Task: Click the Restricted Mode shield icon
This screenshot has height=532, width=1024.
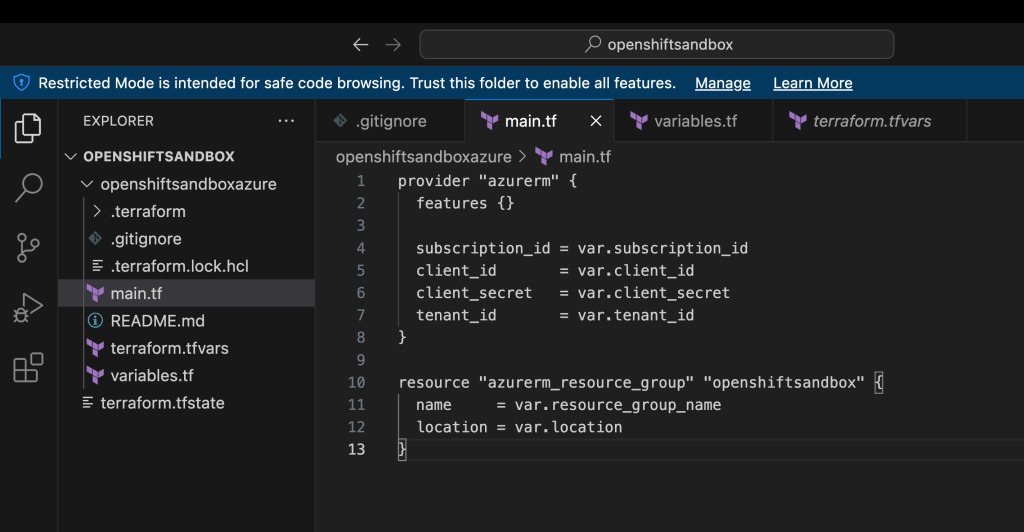Action: pos(22,83)
